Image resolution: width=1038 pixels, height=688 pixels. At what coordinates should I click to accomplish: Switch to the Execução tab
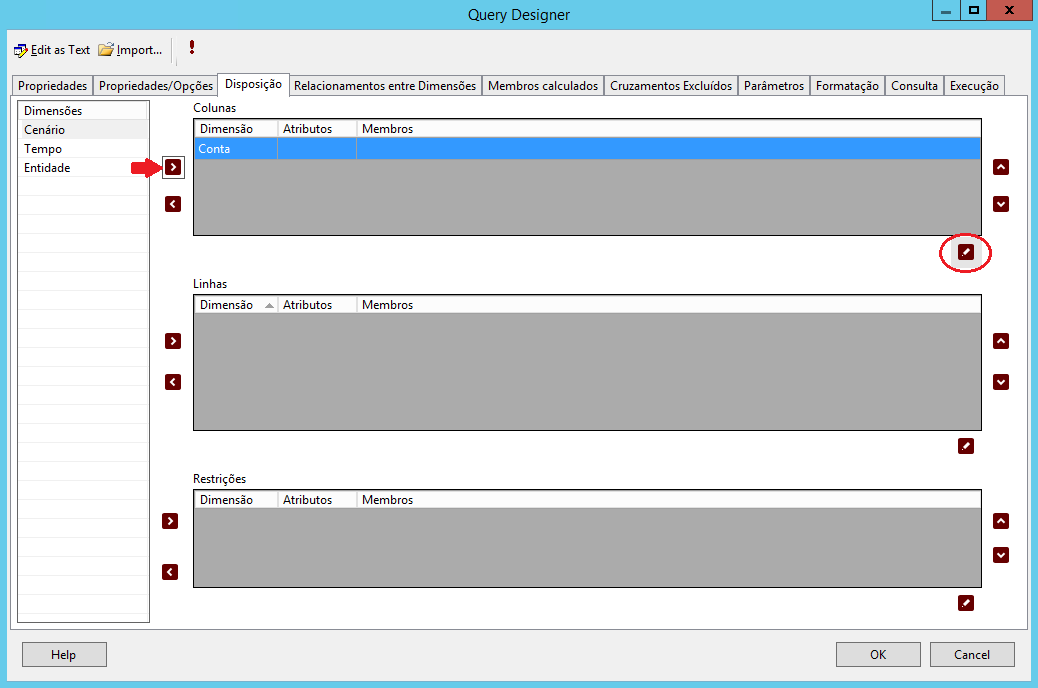pos(974,86)
